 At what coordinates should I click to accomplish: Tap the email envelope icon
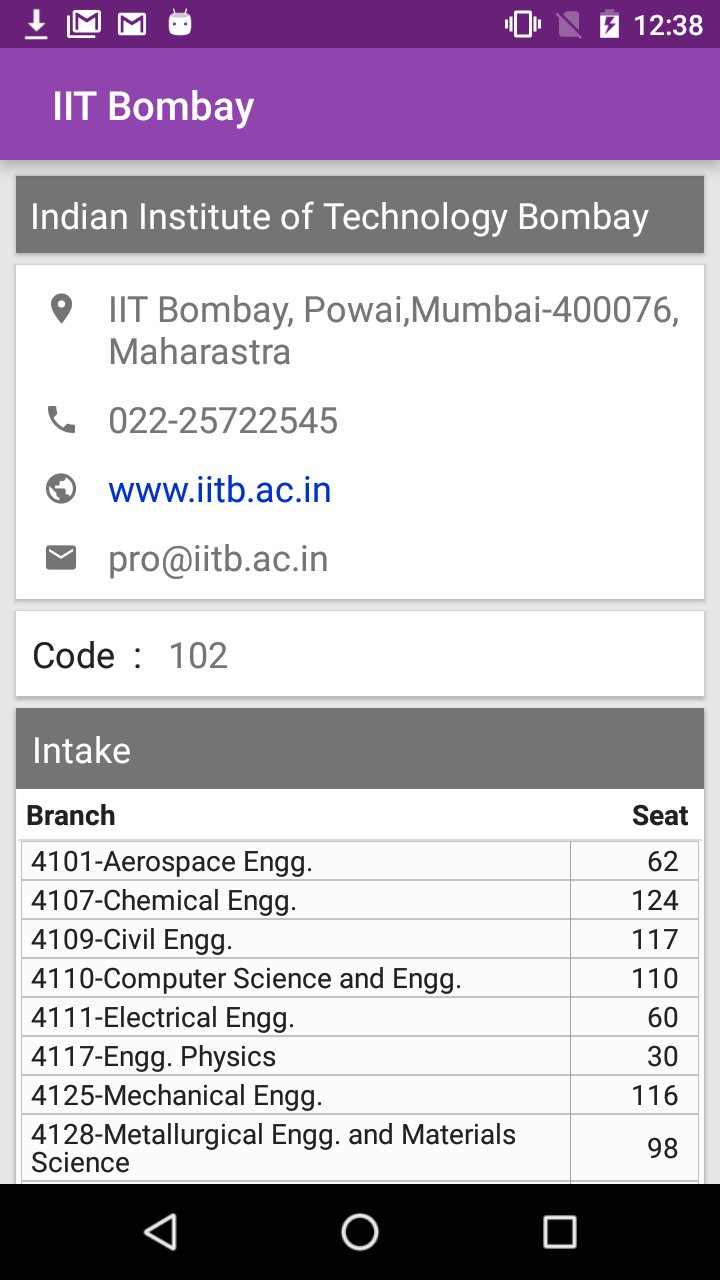(61, 558)
